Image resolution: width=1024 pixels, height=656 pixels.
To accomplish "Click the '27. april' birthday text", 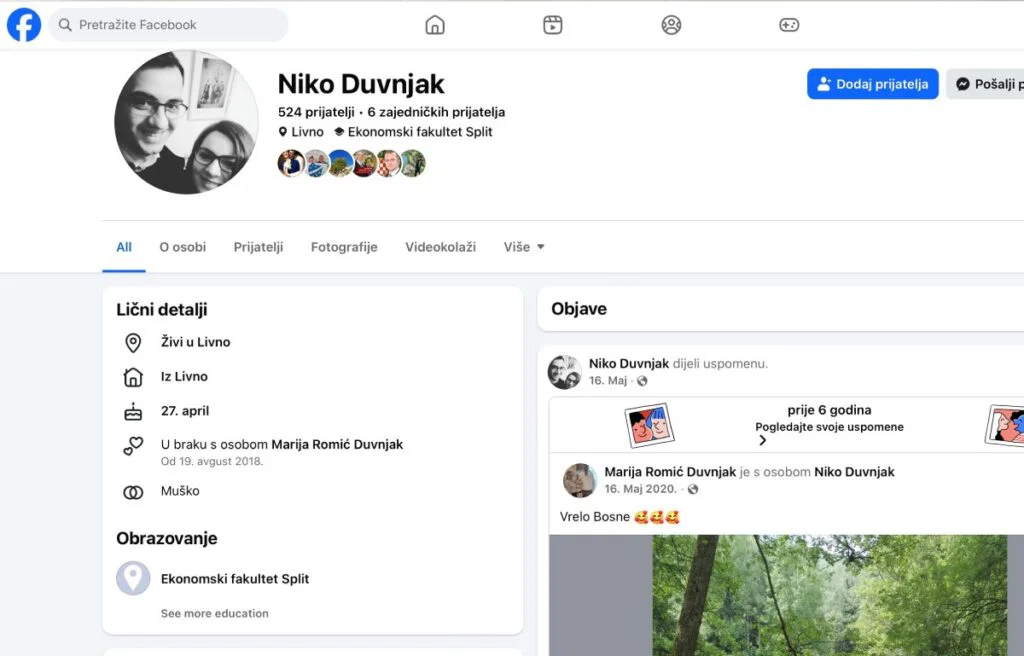I will tap(185, 411).
